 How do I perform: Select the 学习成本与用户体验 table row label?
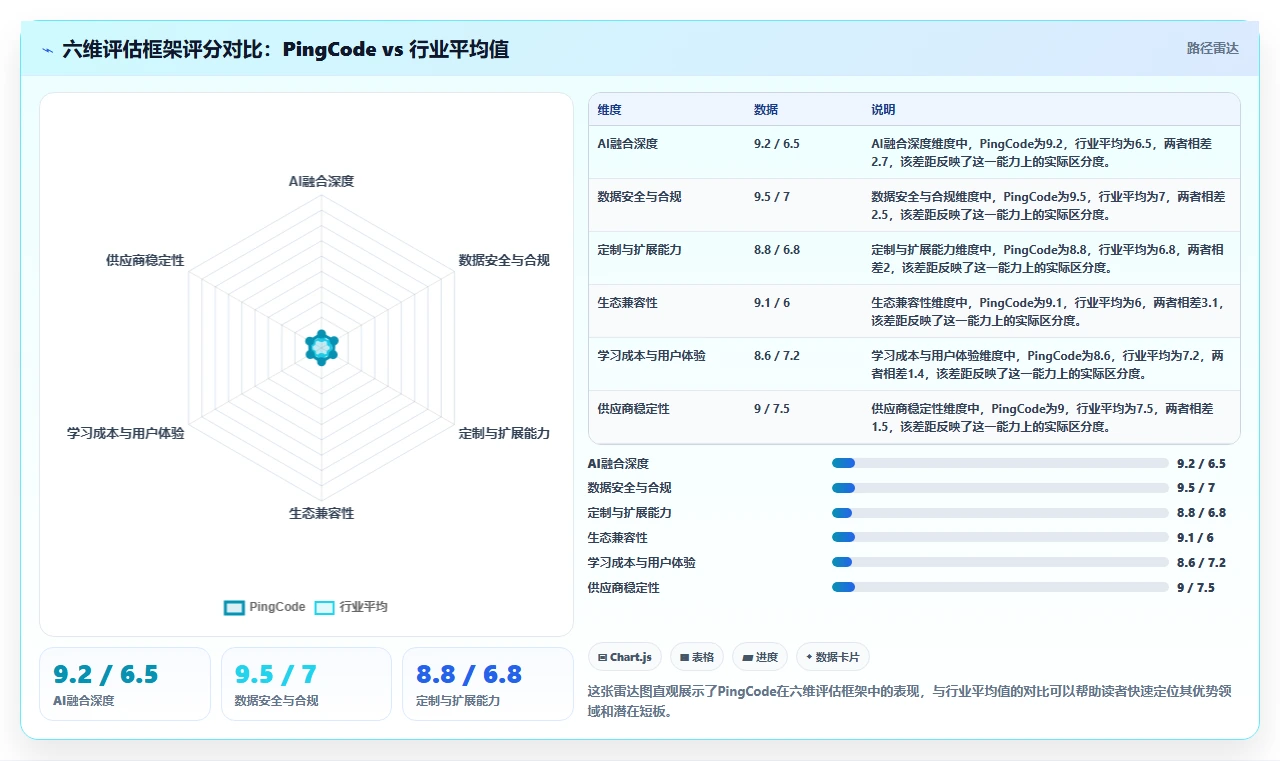pos(651,356)
